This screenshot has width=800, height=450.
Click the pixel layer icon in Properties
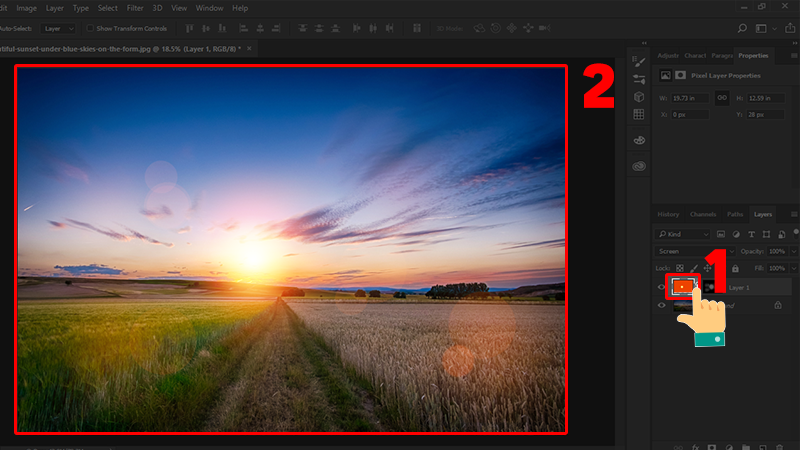click(x=665, y=76)
